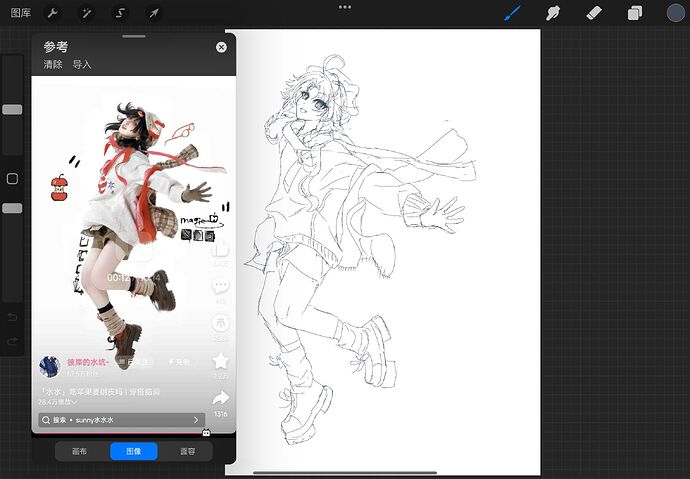Open the 图库 gallery
This screenshot has width=690, height=479.
click(x=21, y=13)
